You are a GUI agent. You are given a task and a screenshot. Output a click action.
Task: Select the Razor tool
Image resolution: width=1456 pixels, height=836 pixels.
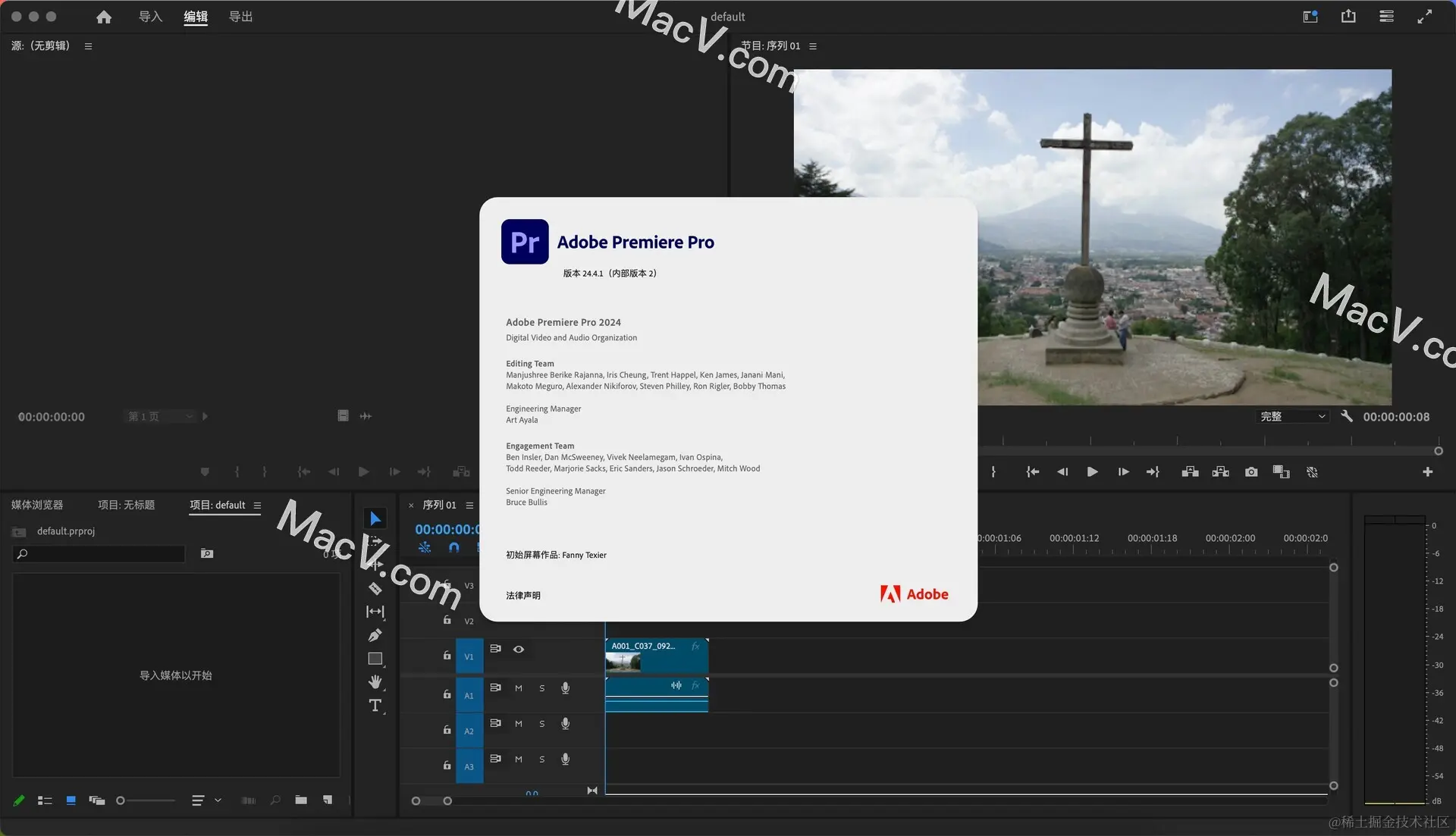(375, 588)
